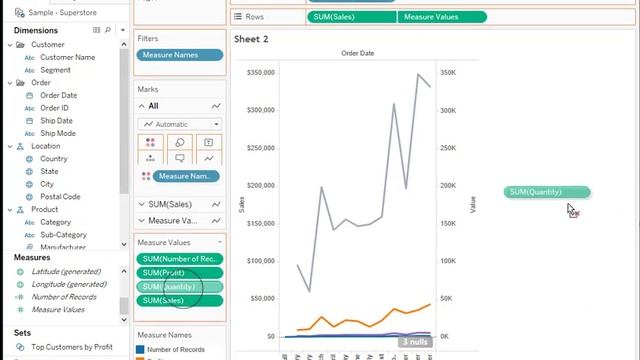Select the City geographic field
This screenshot has width=640, height=360.
click(x=47, y=184)
